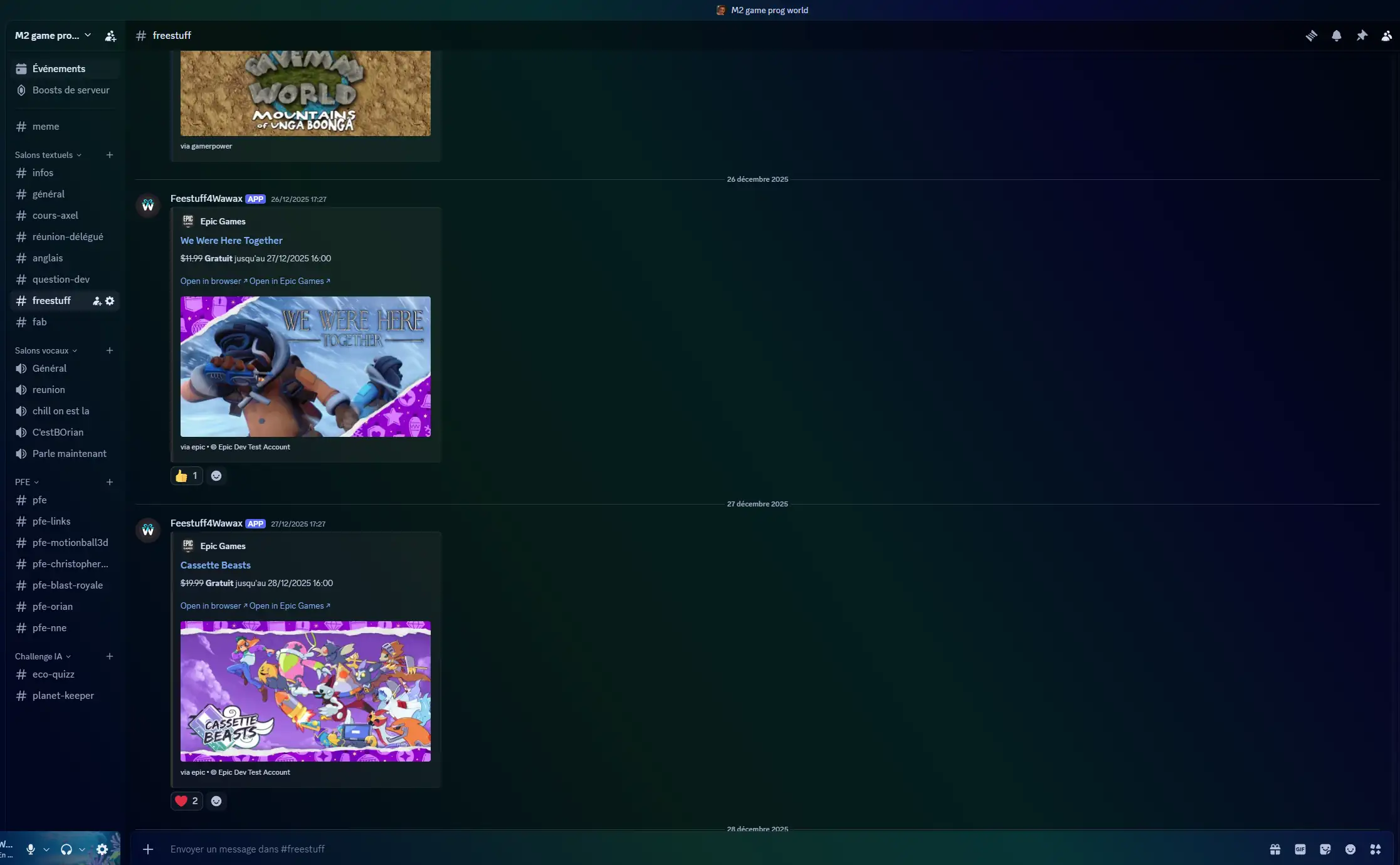Switch to the général channel
The height and width of the screenshot is (865, 1400).
[48, 194]
